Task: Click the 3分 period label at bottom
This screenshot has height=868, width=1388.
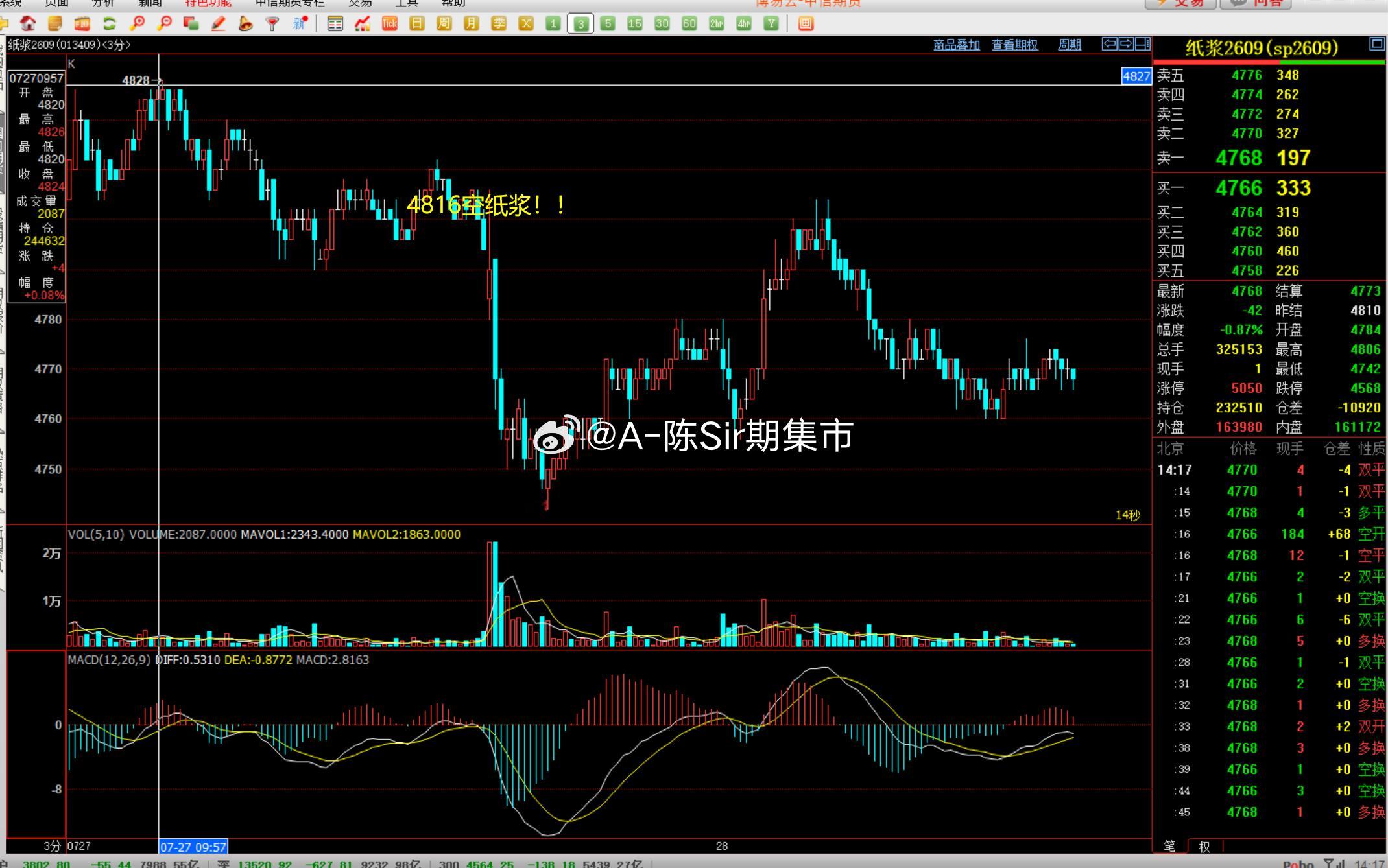Action: tap(52, 847)
